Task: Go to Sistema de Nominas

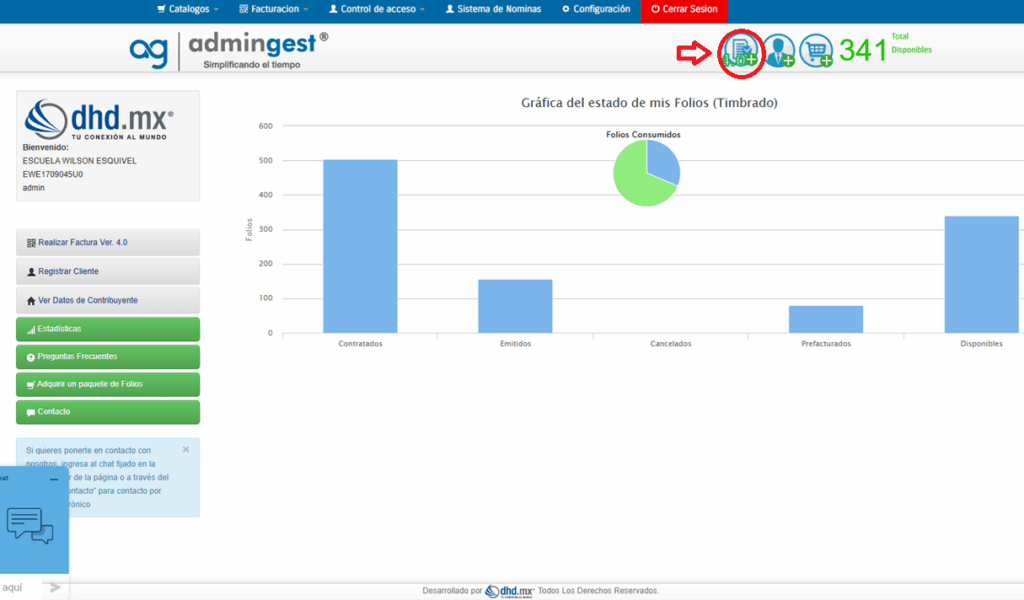Action: [x=493, y=9]
